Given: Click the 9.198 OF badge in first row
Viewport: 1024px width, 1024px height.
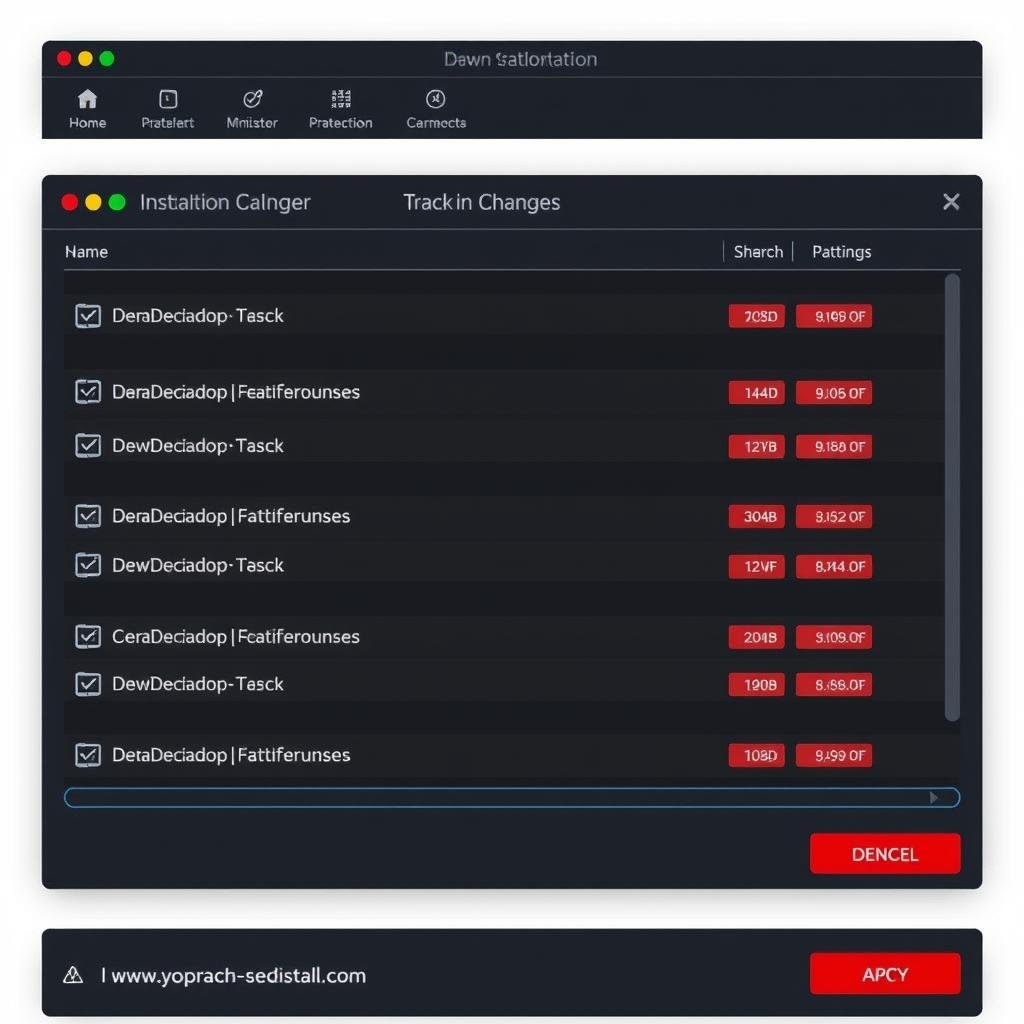Looking at the screenshot, I should 834,316.
